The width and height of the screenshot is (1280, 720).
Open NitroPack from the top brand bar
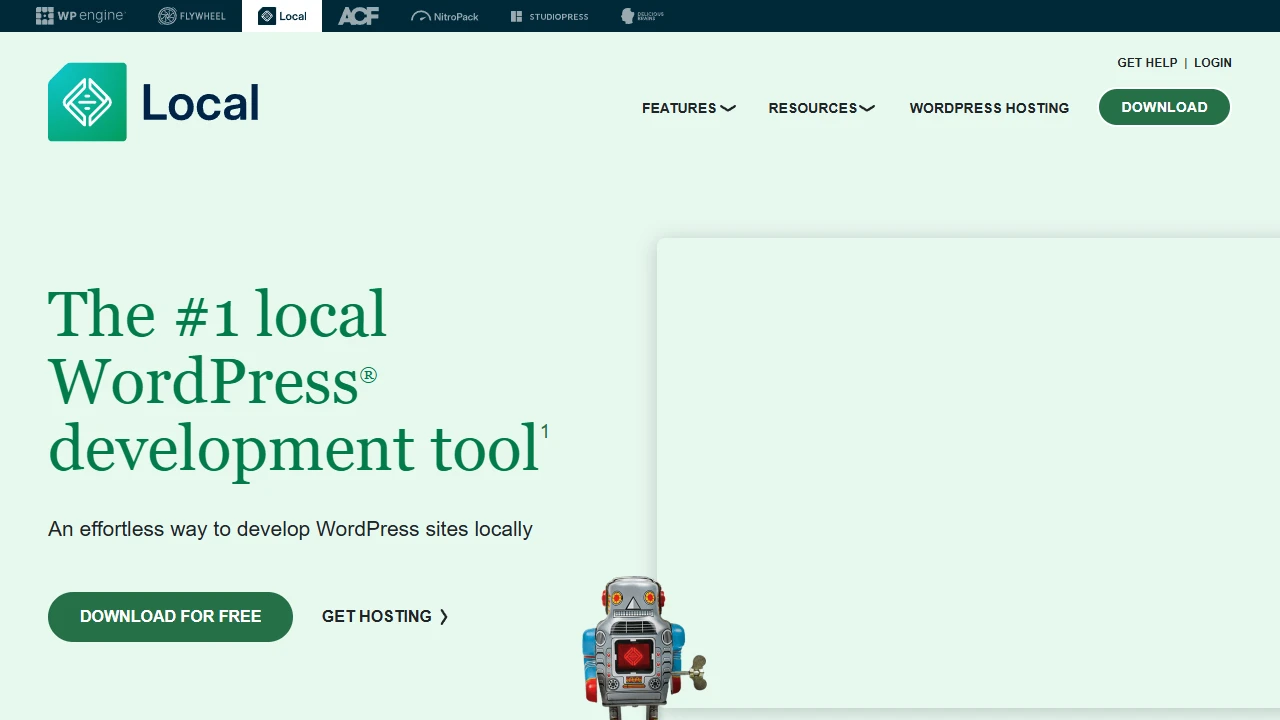(444, 16)
